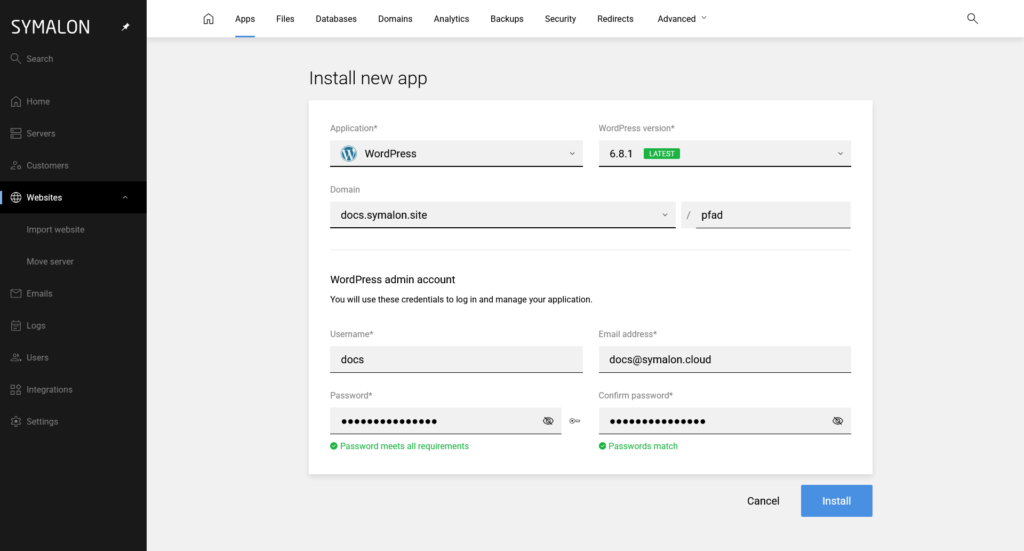The image size is (1024, 551).
Task: Click the generate password key icon
Action: coord(575,421)
